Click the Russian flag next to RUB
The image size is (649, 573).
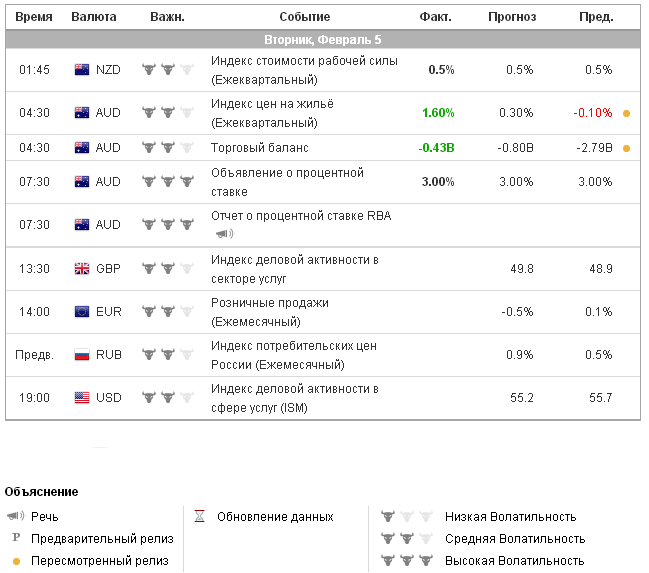click(82, 354)
